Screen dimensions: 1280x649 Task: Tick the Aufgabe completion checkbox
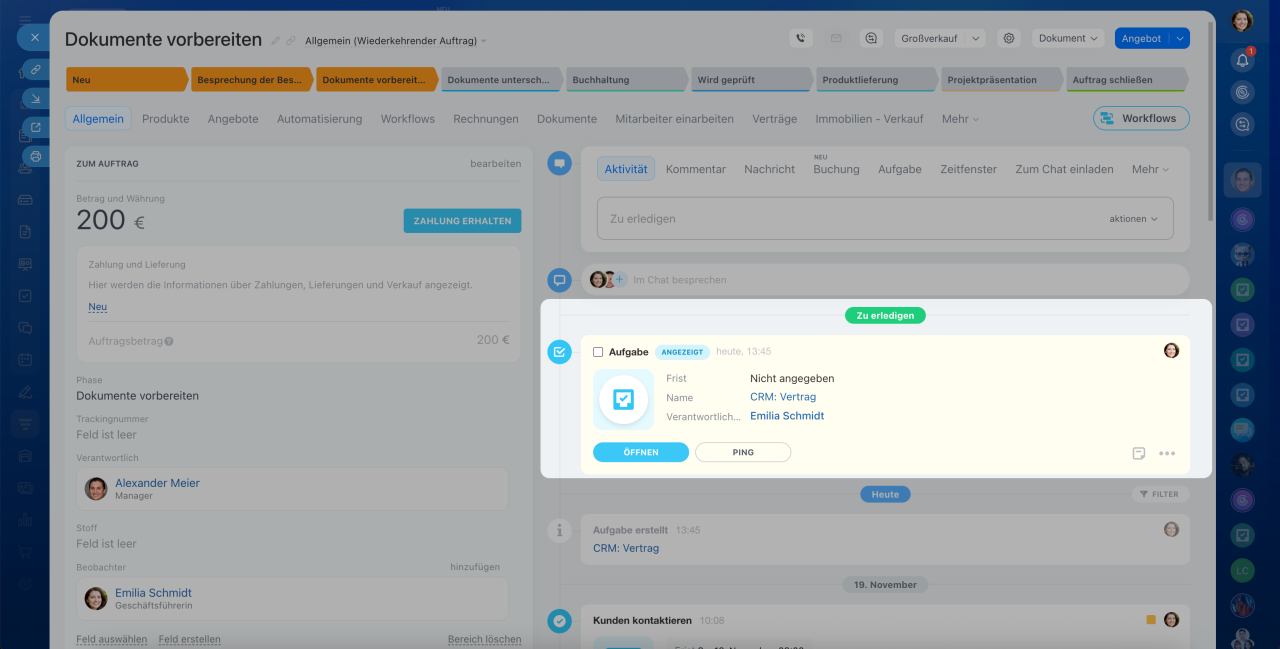point(598,352)
